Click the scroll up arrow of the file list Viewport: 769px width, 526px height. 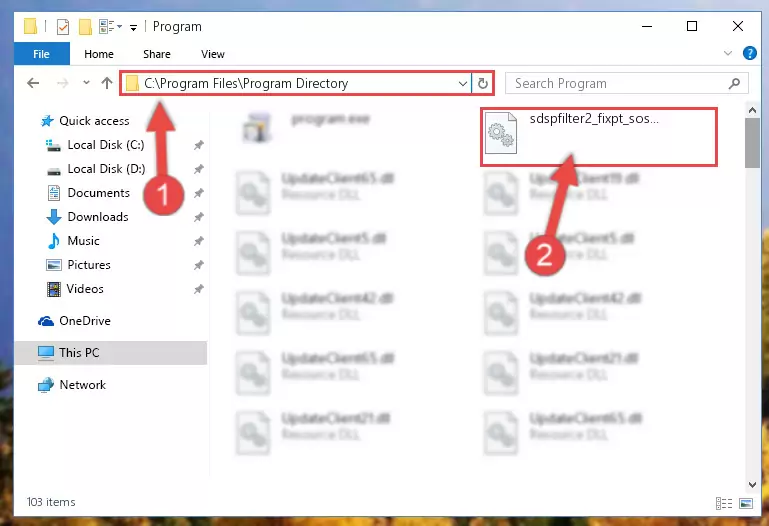pos(752,110)
